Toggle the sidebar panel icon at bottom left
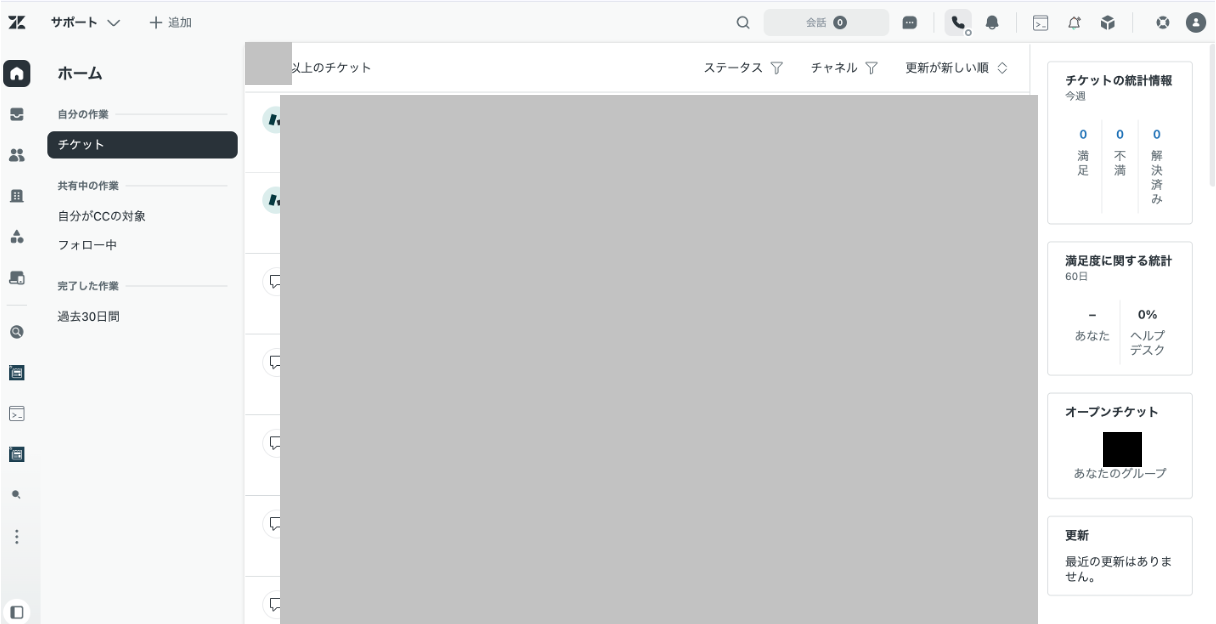 (x=17, y=611)
